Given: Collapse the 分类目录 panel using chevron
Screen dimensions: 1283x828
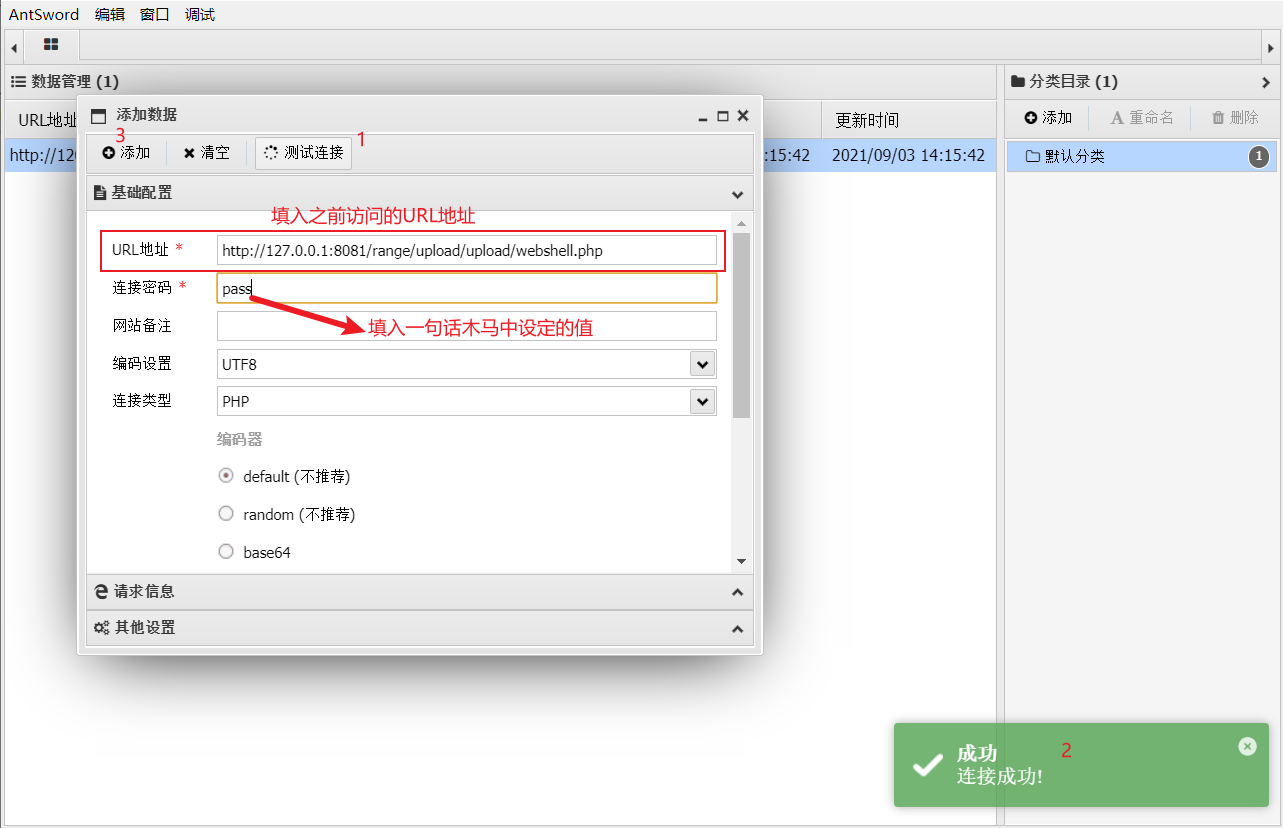Looking at the screenshot, I should [x=1266, y=82].
